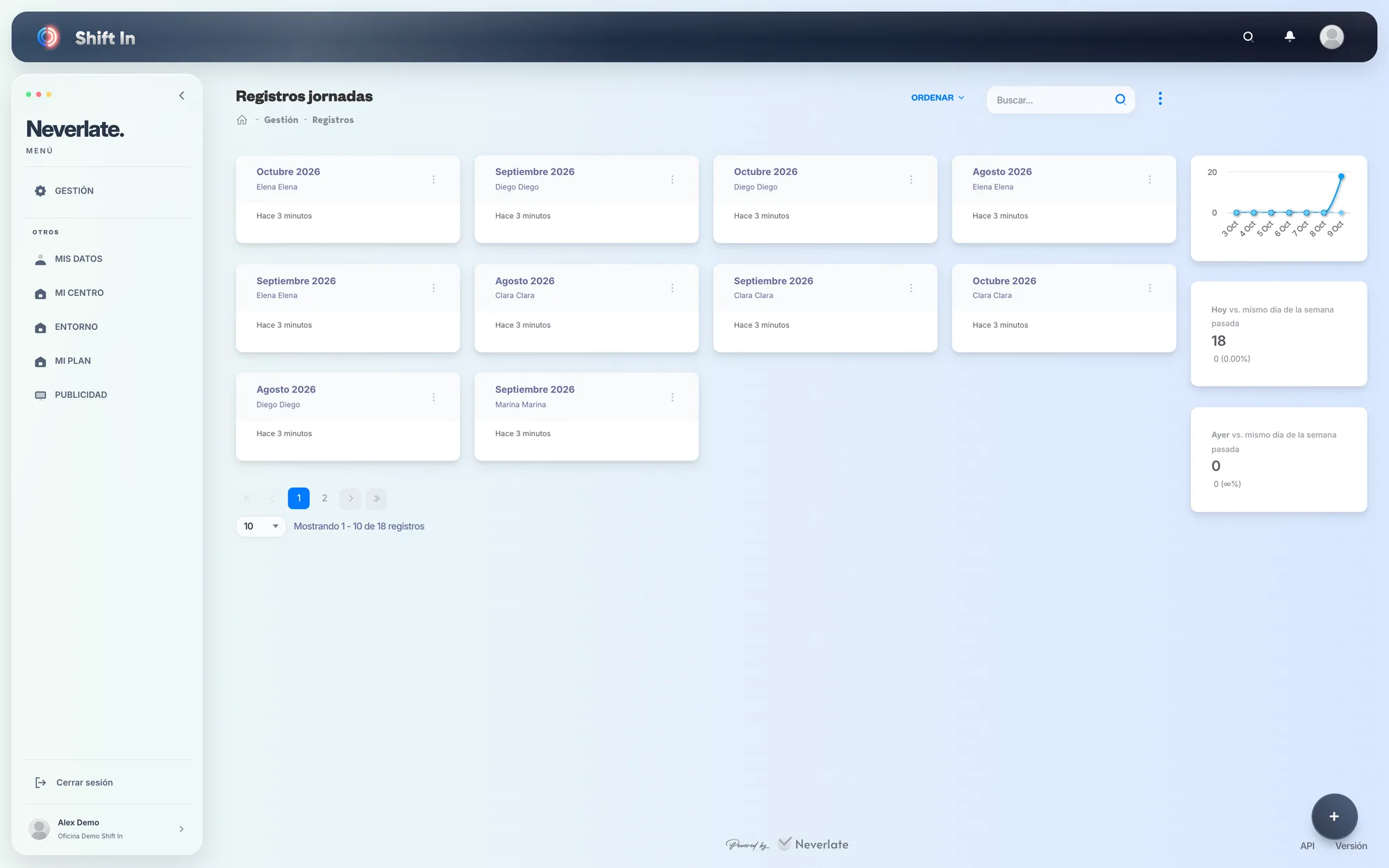Image resolution: width=1389 pixels, height=868 pixels.
Task: Go to next page arrow in pagination
Action: coord(351,499)
